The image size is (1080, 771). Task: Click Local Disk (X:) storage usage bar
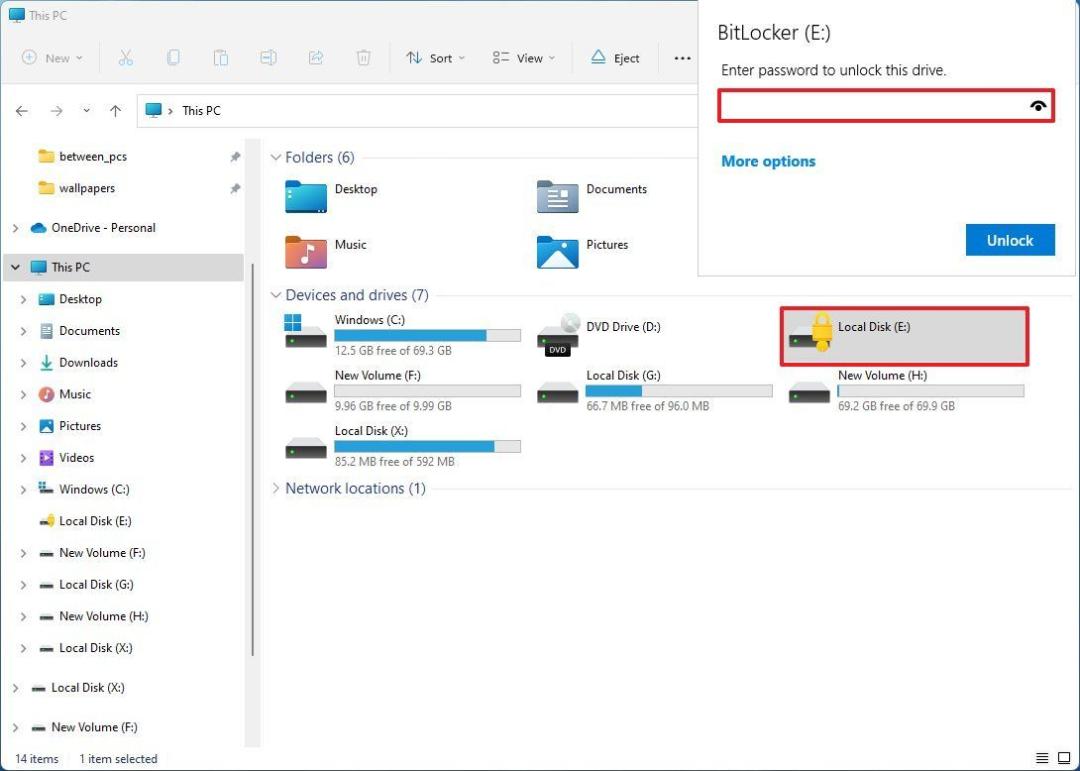tap(427, 446)
